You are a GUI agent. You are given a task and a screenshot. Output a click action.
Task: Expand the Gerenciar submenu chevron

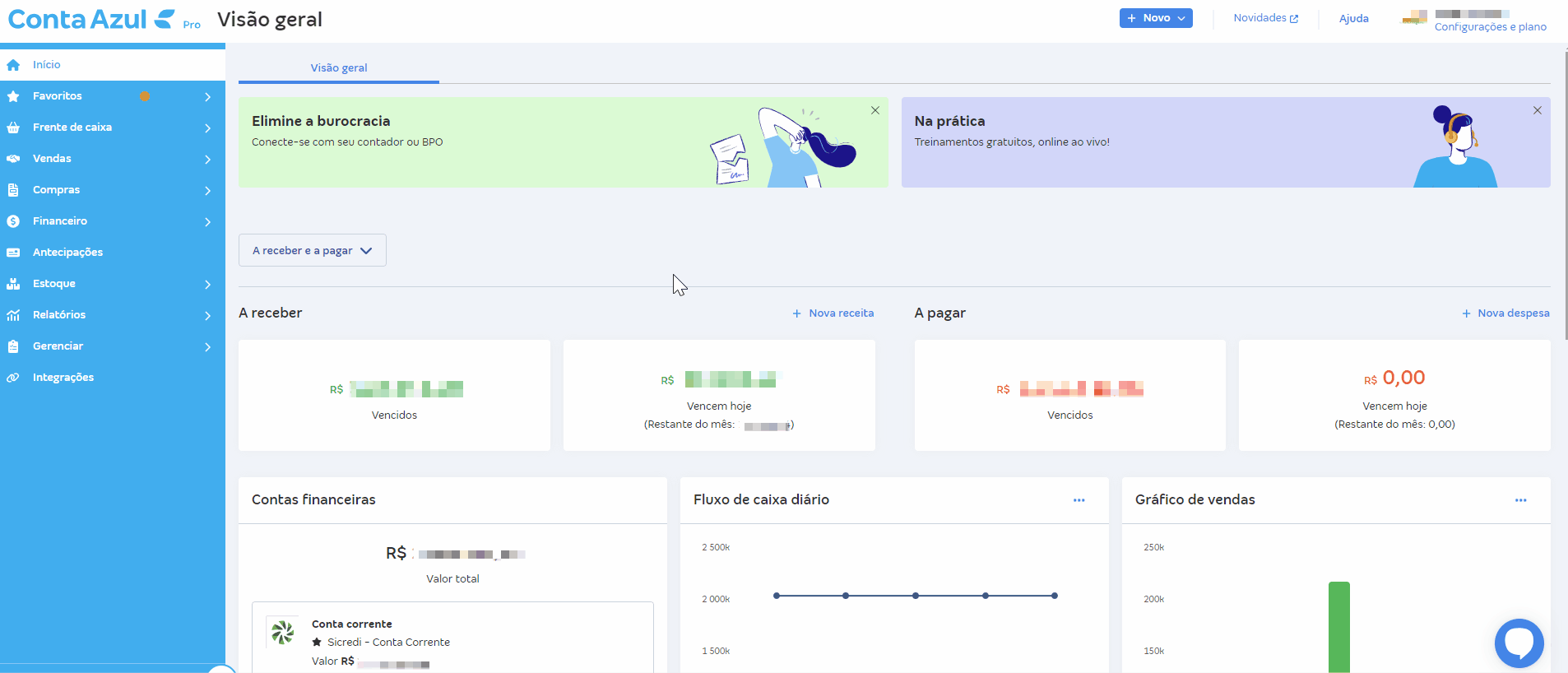pos(207,347)
